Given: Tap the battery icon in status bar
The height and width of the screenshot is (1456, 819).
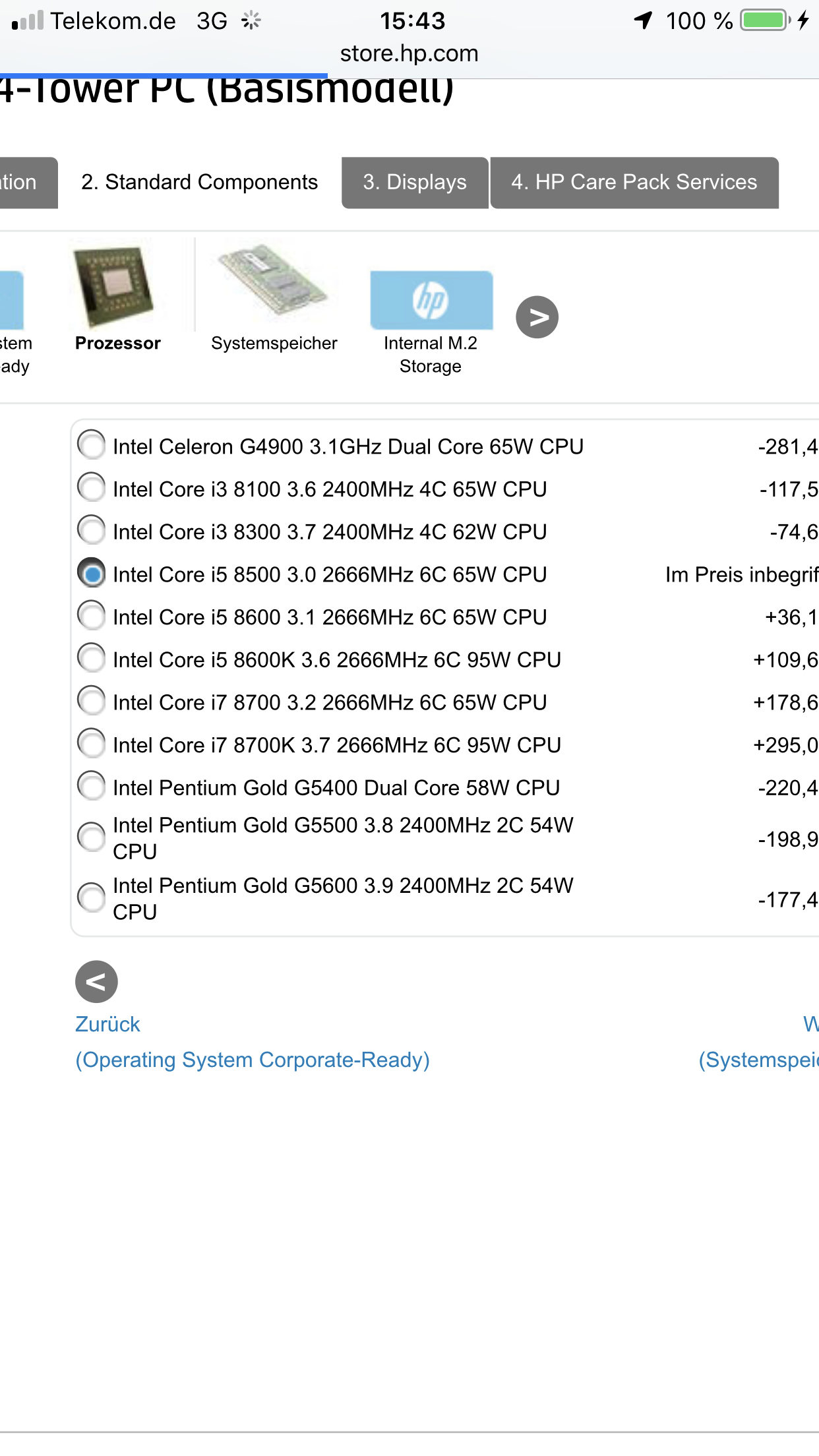Looking at the screenshot, I should pyautogui.click(x=765, y=20).
